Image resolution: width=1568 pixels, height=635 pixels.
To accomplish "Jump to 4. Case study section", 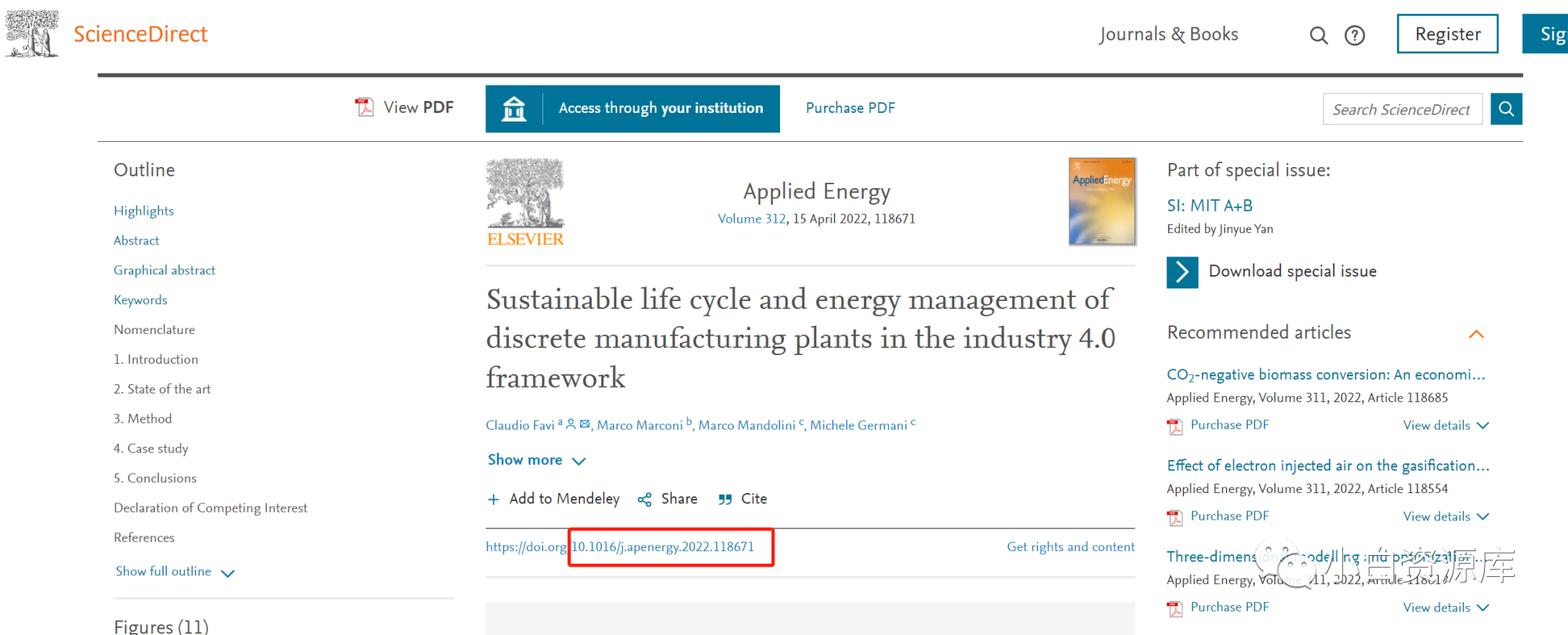I will (x=151, y=449).
